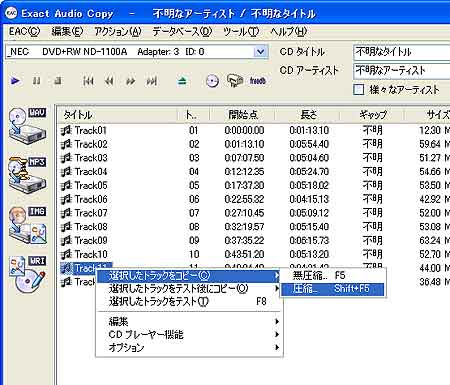
Task: Click the 不明 gap cell of Track04
Action: pyautogui.click(x=373, y=172)
